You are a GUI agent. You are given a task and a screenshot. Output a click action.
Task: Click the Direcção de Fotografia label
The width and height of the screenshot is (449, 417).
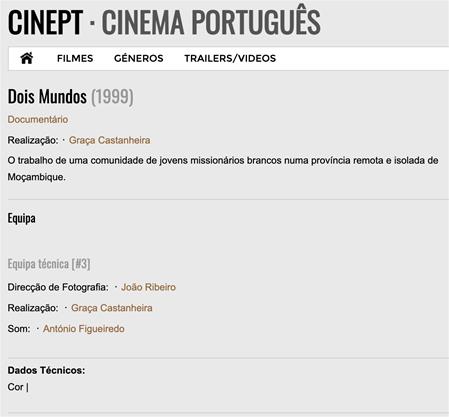click(x=58, y=287)
